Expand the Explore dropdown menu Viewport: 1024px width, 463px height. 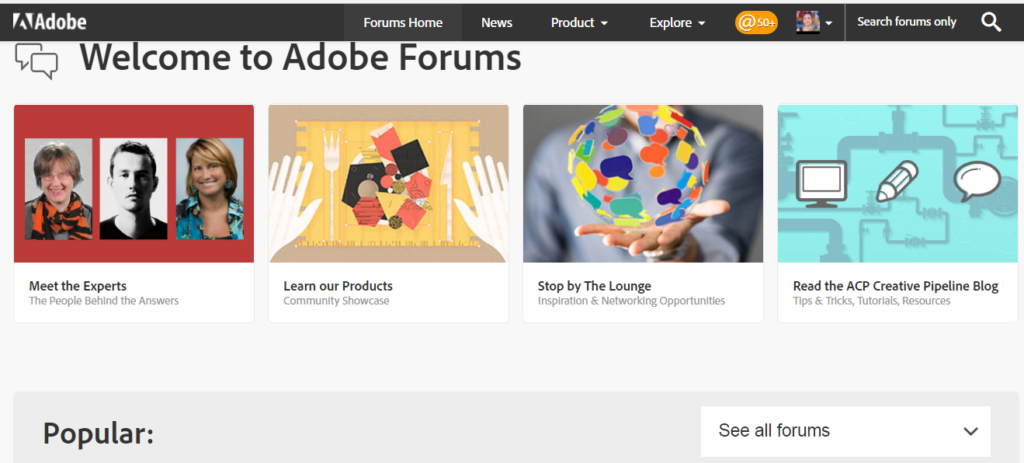click(x=677, y=22)
